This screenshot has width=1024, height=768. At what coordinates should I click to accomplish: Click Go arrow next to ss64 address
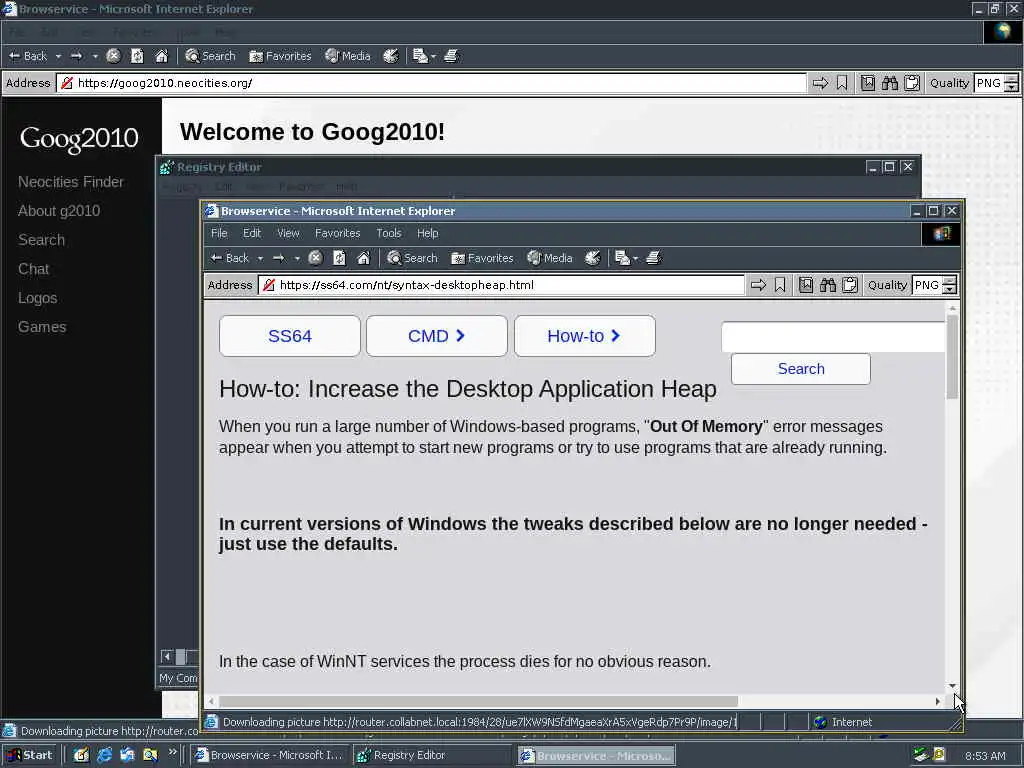tap(758, 285)
